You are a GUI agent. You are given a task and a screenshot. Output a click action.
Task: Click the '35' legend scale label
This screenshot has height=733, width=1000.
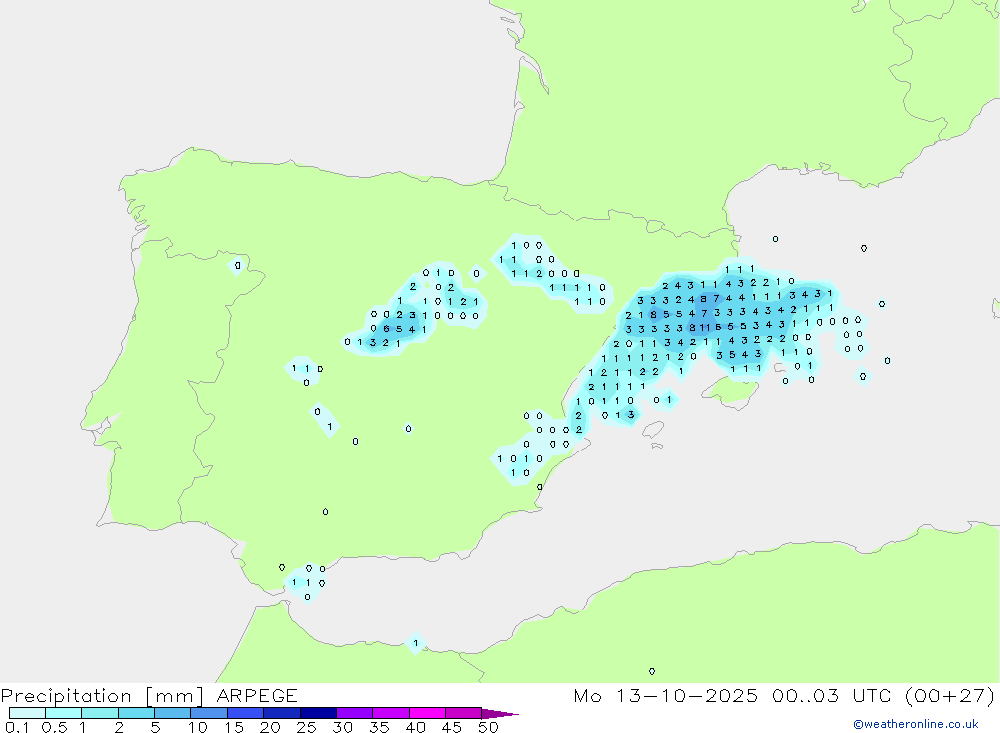pyautogui.click(x=379, y=727)
